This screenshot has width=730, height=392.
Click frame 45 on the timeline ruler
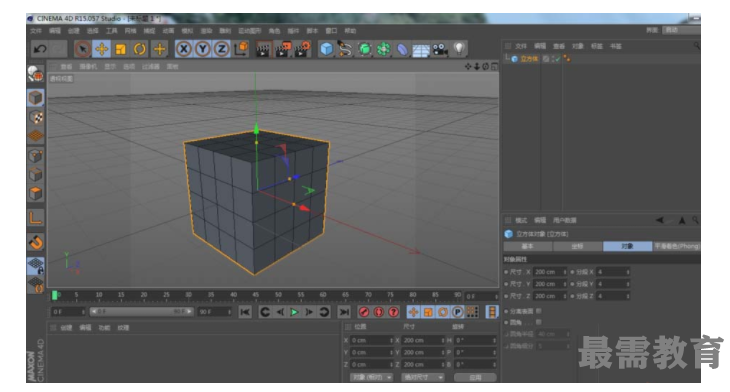click(256, 295)
